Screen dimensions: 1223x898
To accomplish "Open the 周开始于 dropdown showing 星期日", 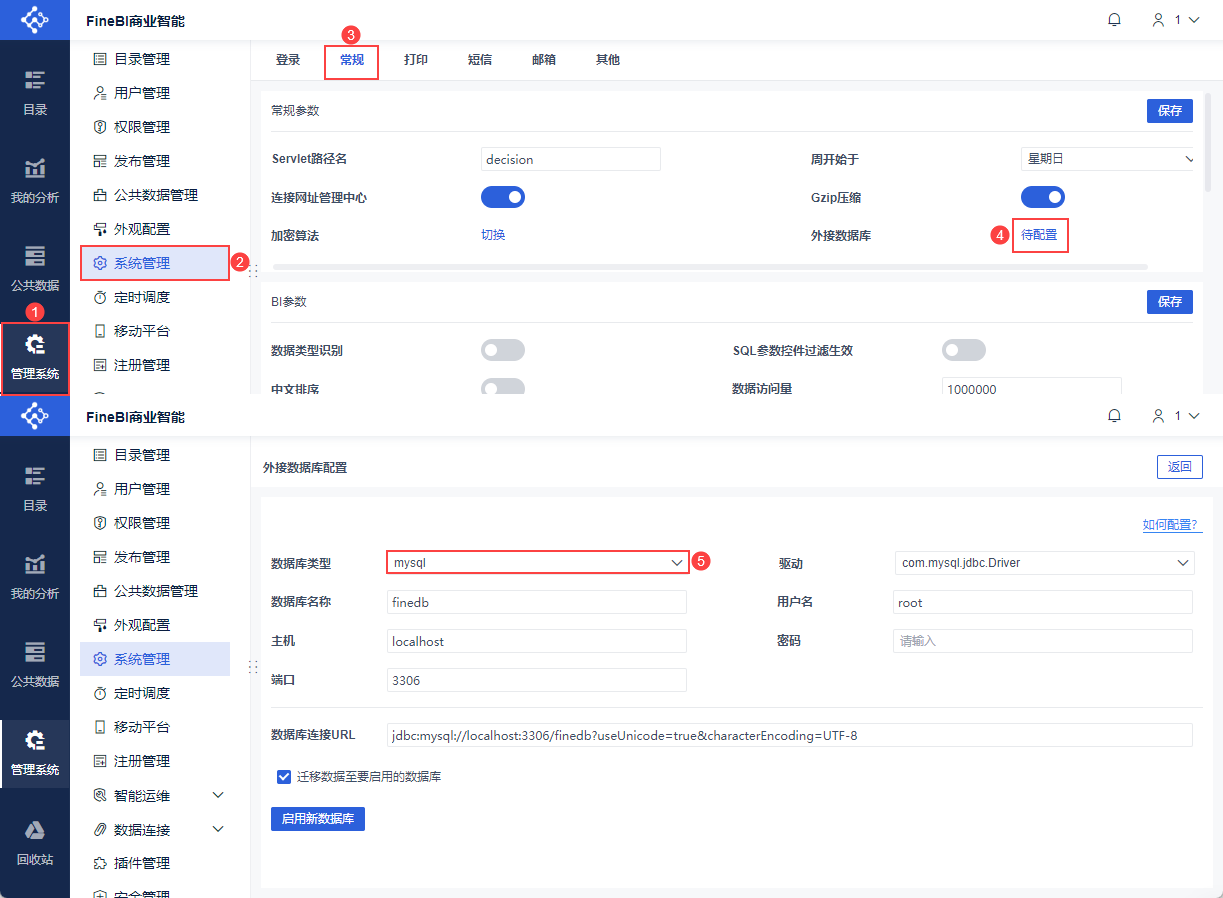I will click(1107, 159).
